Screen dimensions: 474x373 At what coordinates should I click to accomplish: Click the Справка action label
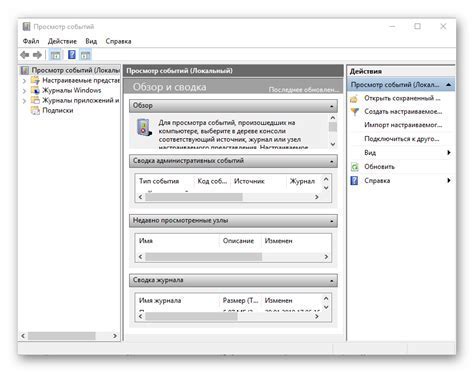(377, 181)
